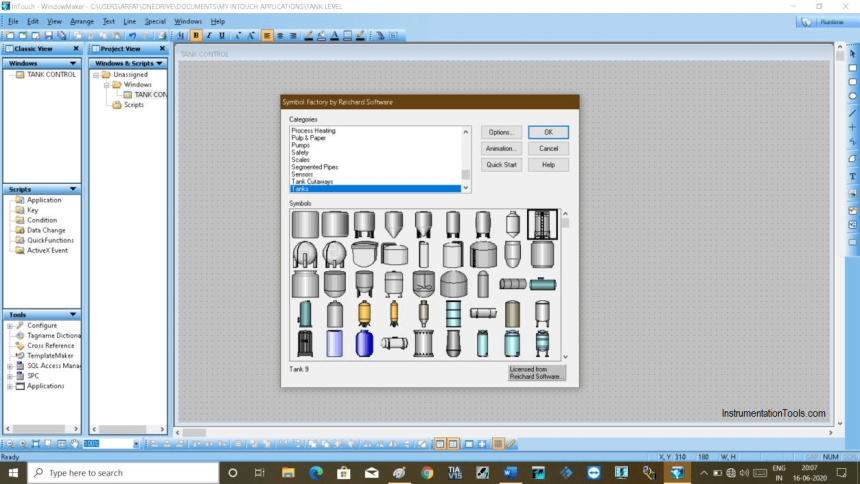This screenshot has width=860, height=484.
Task: Open the text color picker
Action: (x=335, y=36)
